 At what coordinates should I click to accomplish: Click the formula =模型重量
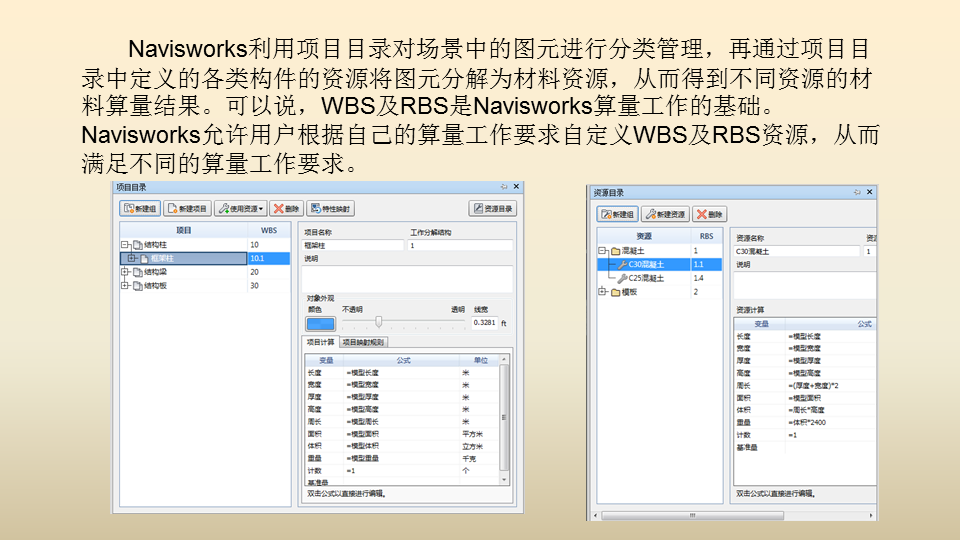(363, 459)
